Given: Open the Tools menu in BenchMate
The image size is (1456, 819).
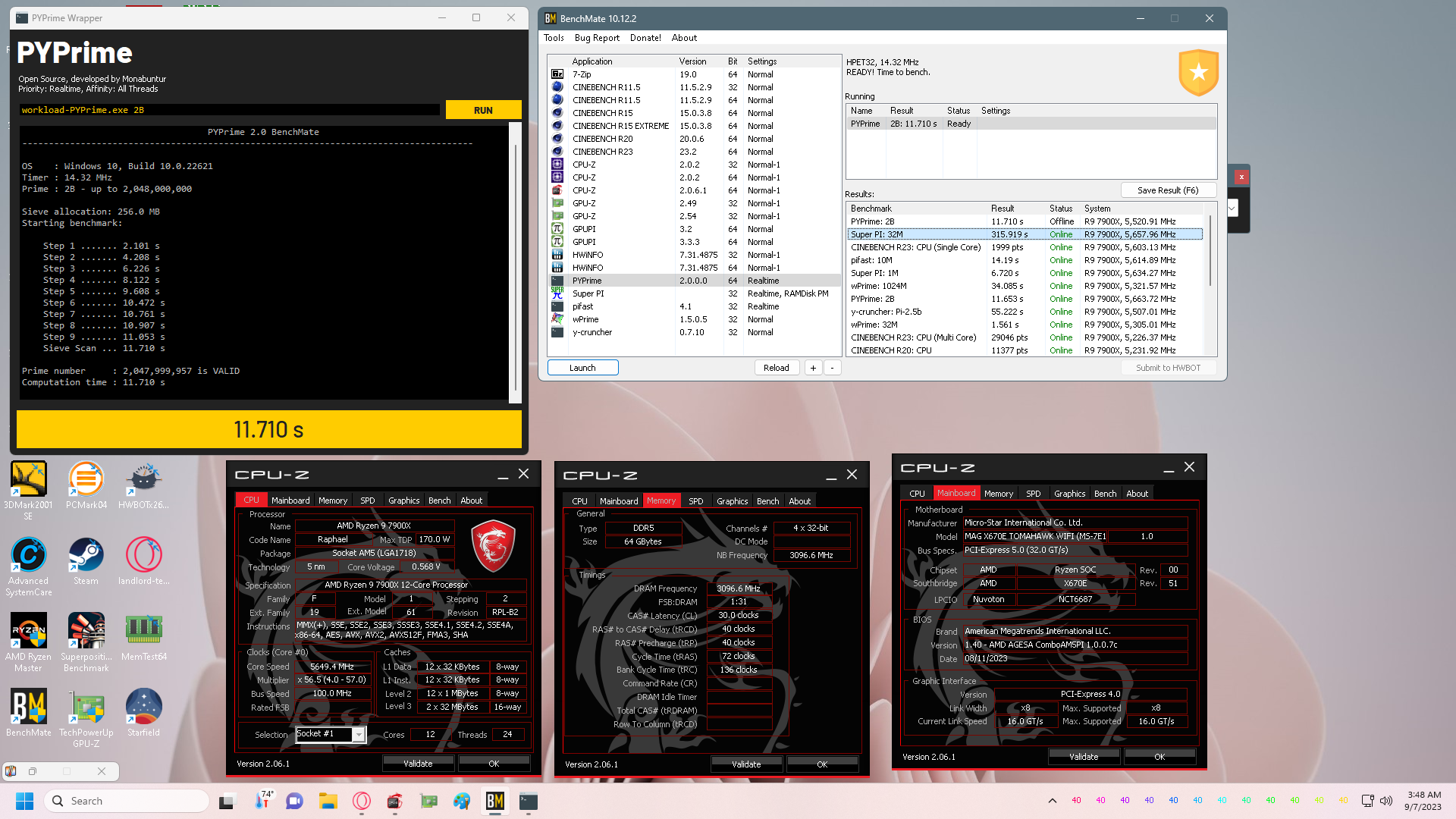Looking at the screenshot, I should coord(554,38).
